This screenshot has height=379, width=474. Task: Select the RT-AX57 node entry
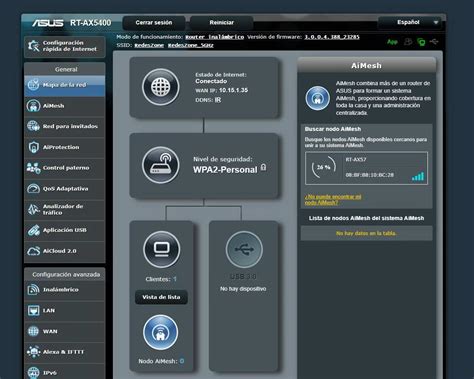tap(366, 168)
